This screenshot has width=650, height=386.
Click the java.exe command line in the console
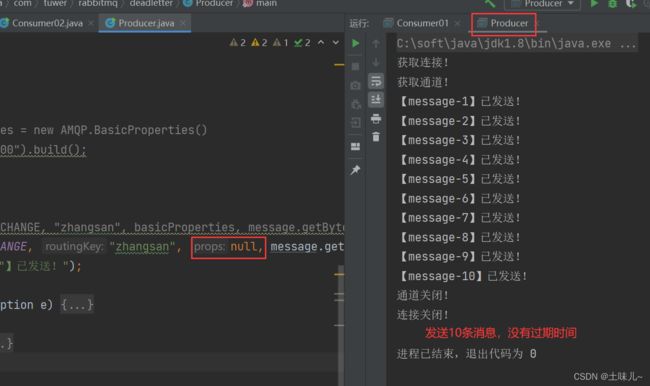(x=517, y=44)
